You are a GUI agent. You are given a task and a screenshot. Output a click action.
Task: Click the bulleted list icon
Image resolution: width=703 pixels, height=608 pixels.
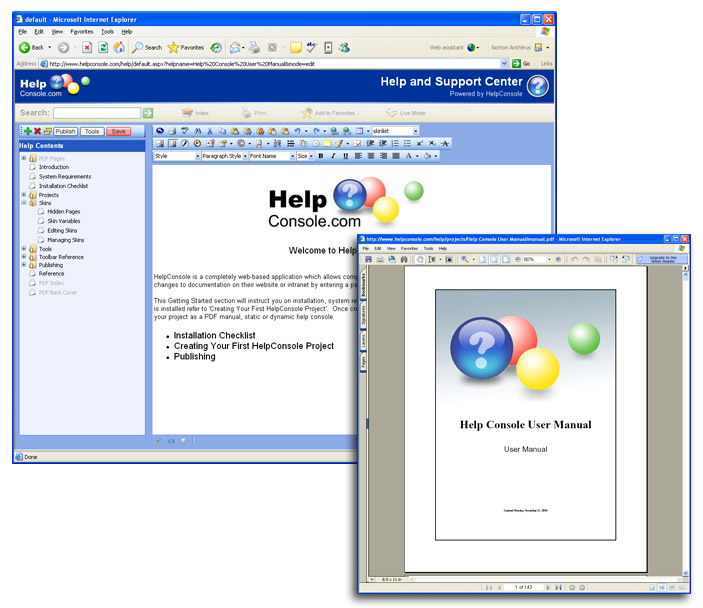[407, 143]
